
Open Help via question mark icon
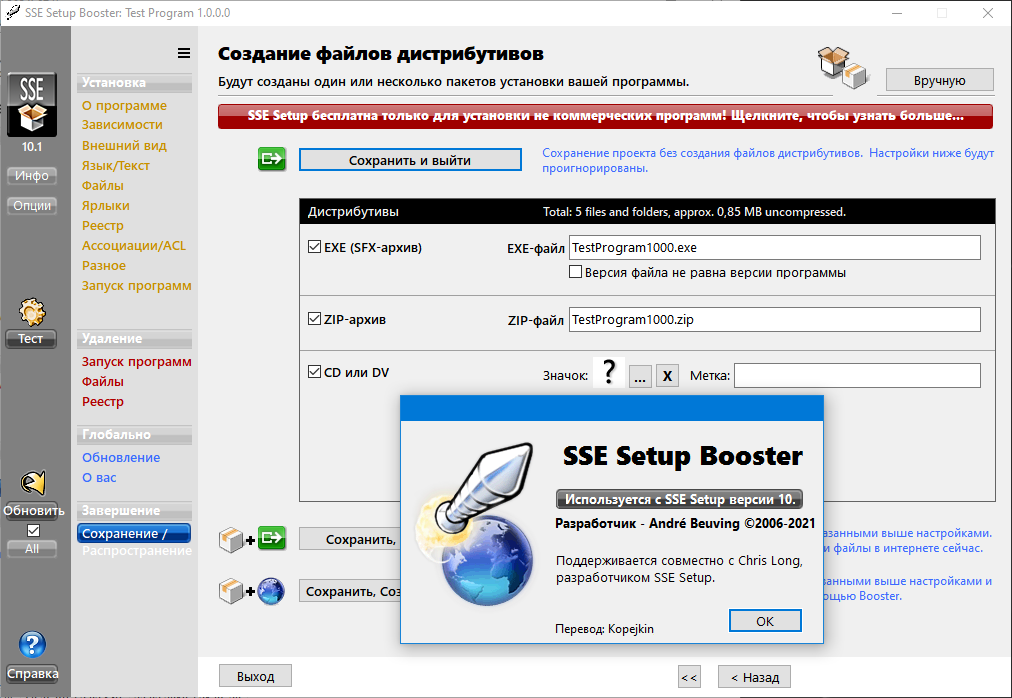coord(32,644)
